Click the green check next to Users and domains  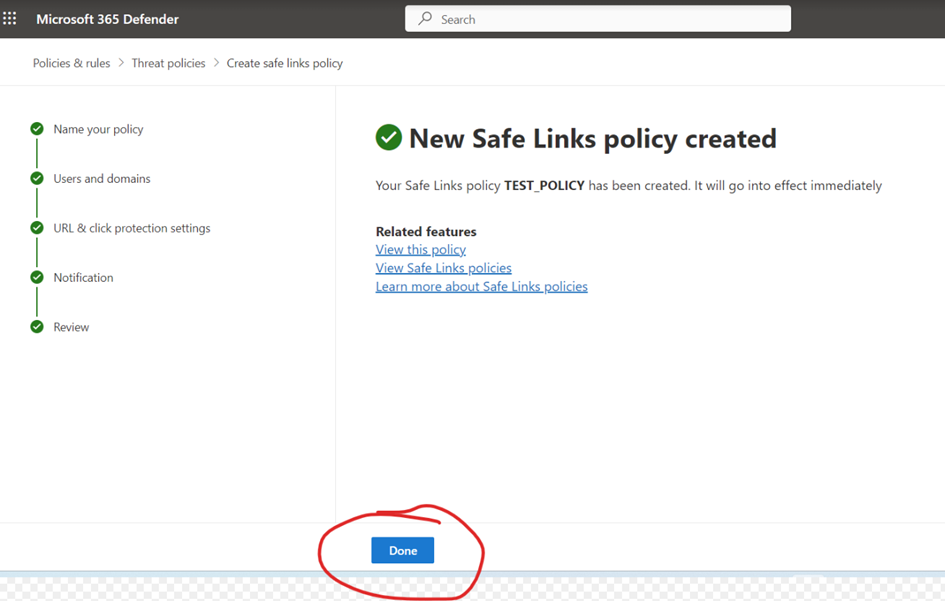37,178
